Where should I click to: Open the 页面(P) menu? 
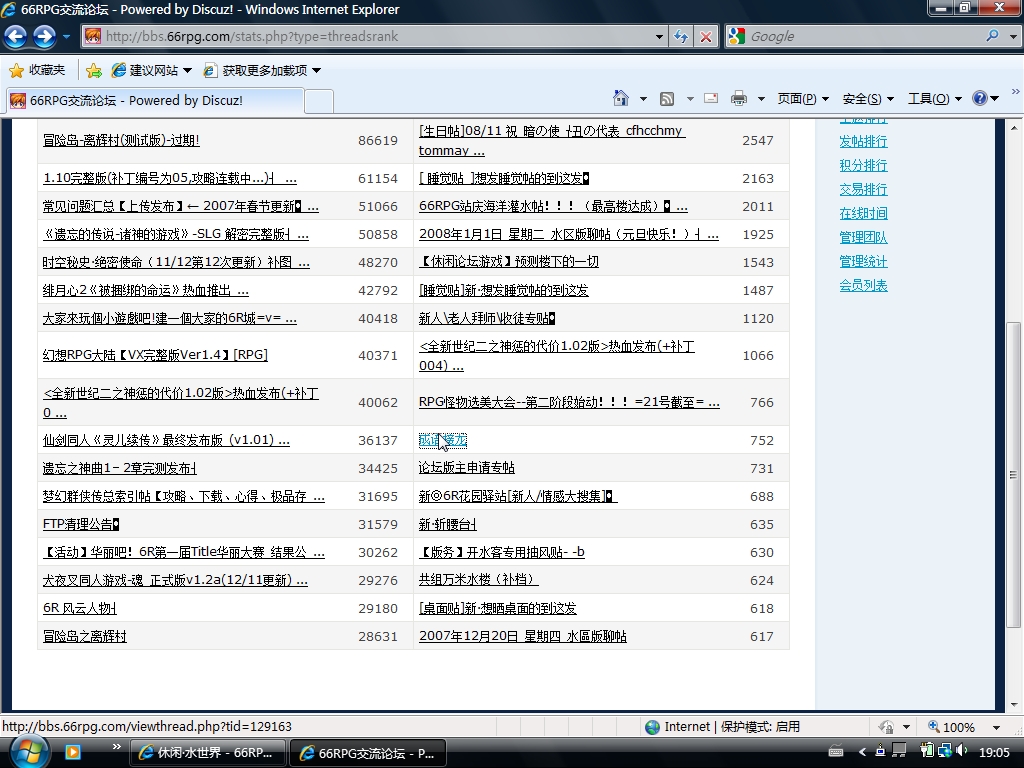tap(803, 99)
